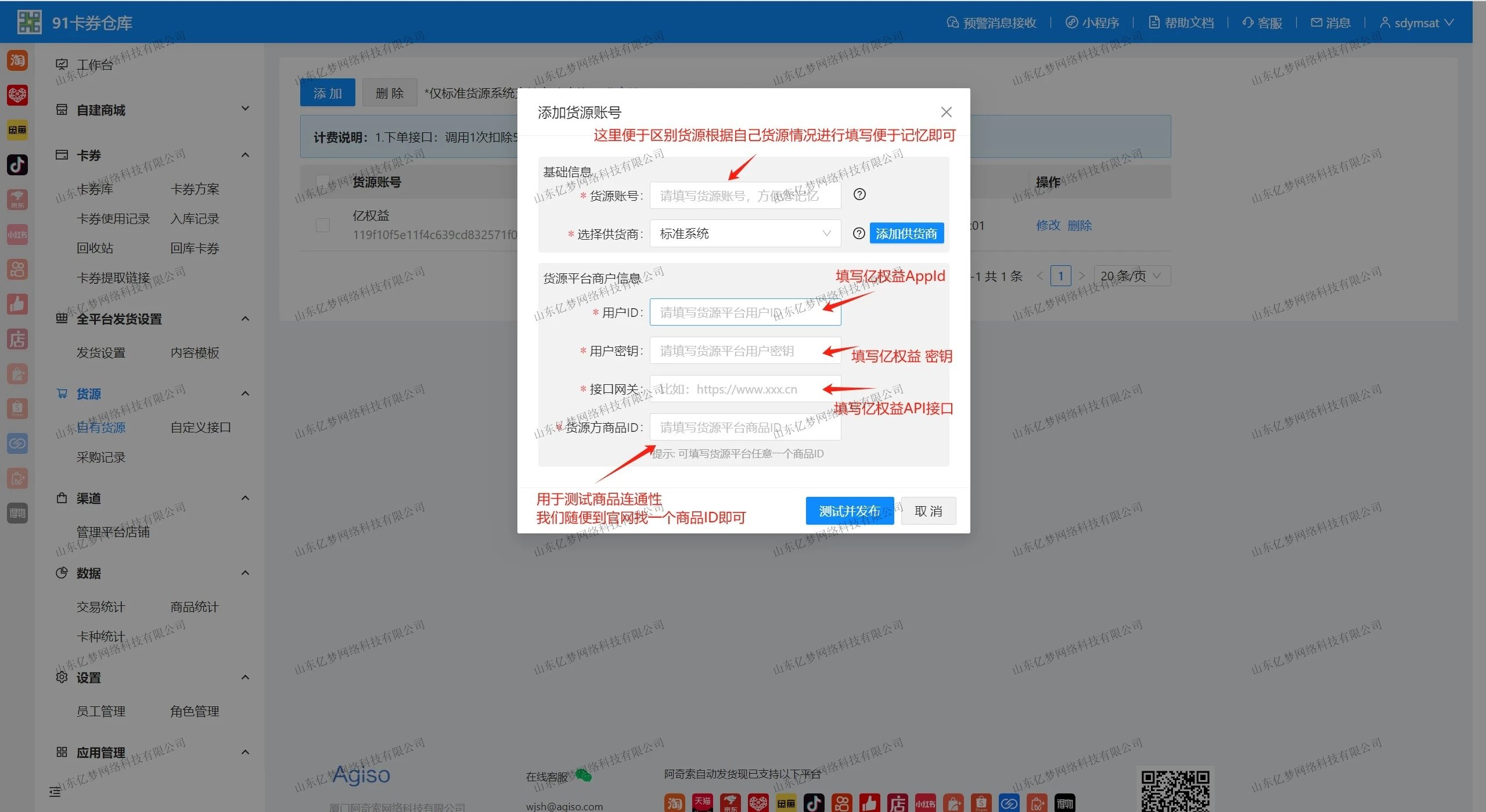
Task: Collapse the 货源 section in the sidebar
Action: point(244,393)
